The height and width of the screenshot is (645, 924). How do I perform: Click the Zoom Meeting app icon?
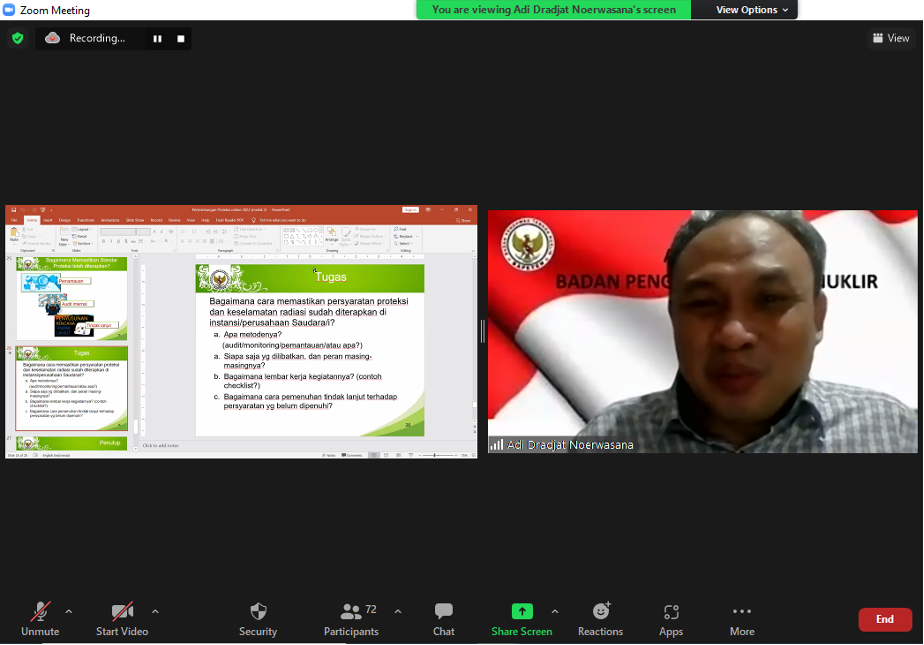pyautogui.click(x=9, y=10)
